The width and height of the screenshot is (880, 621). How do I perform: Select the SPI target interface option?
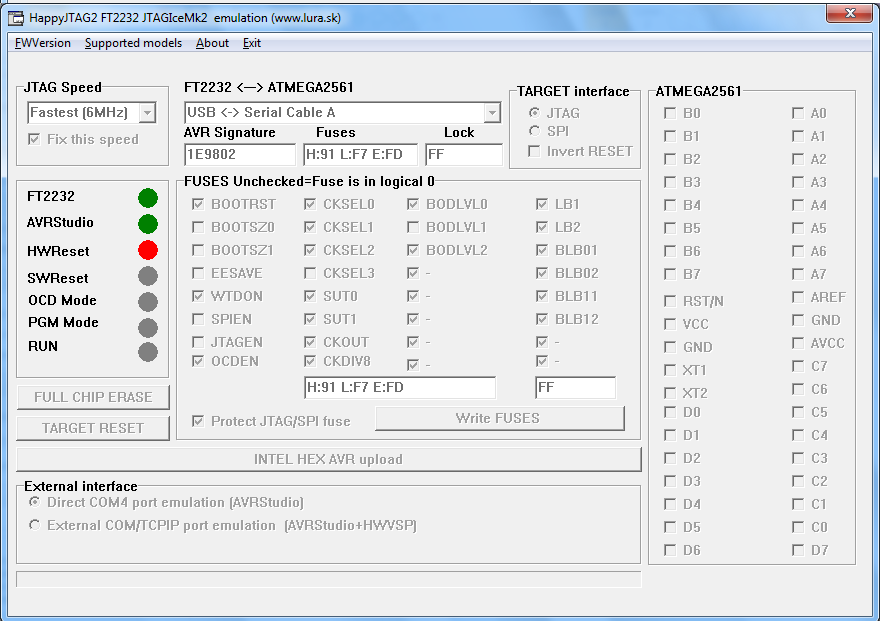pyautogui.click(x=535, y=131)
